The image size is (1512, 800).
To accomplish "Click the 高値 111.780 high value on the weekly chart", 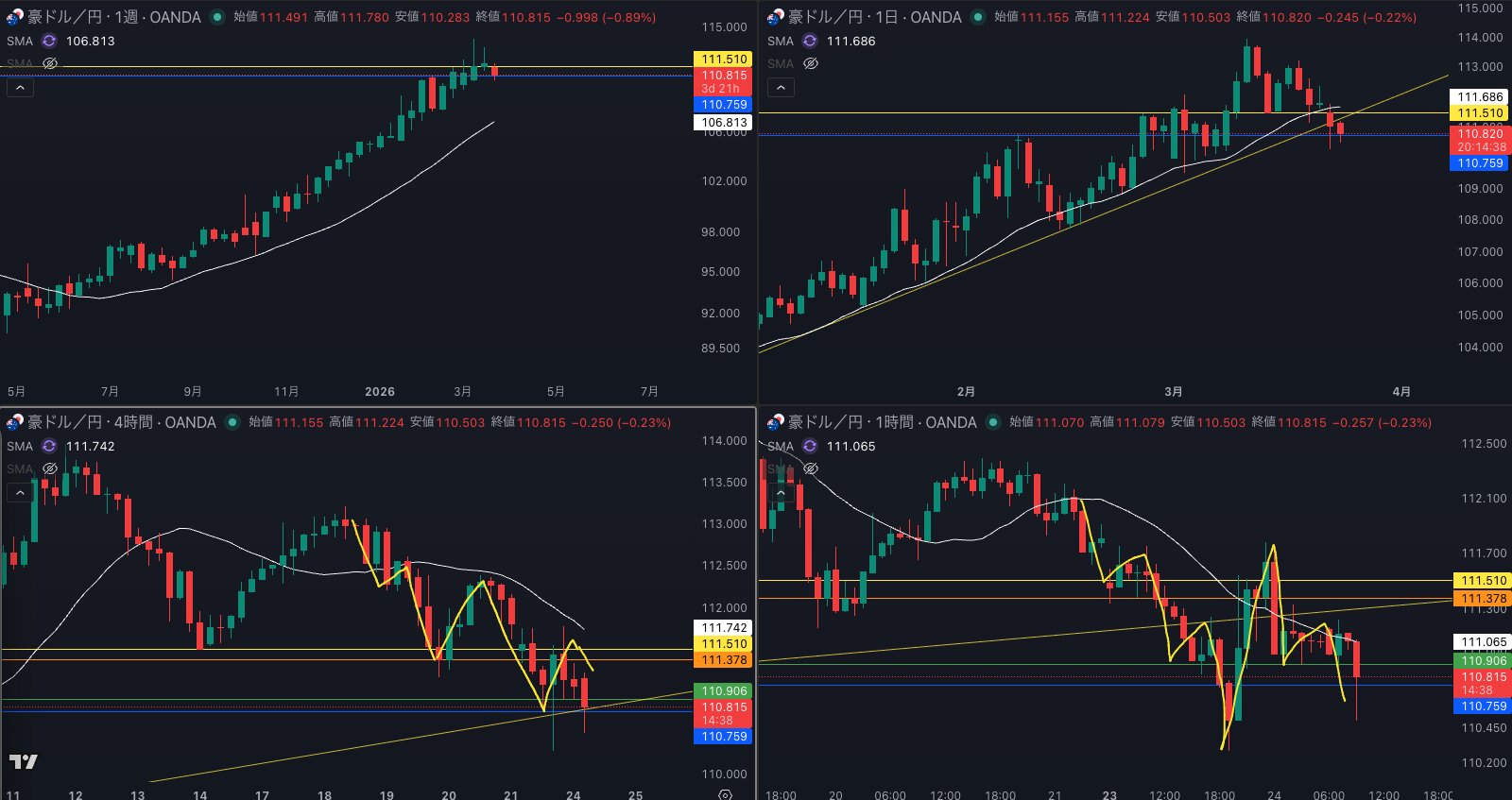I will coord(351,17).
